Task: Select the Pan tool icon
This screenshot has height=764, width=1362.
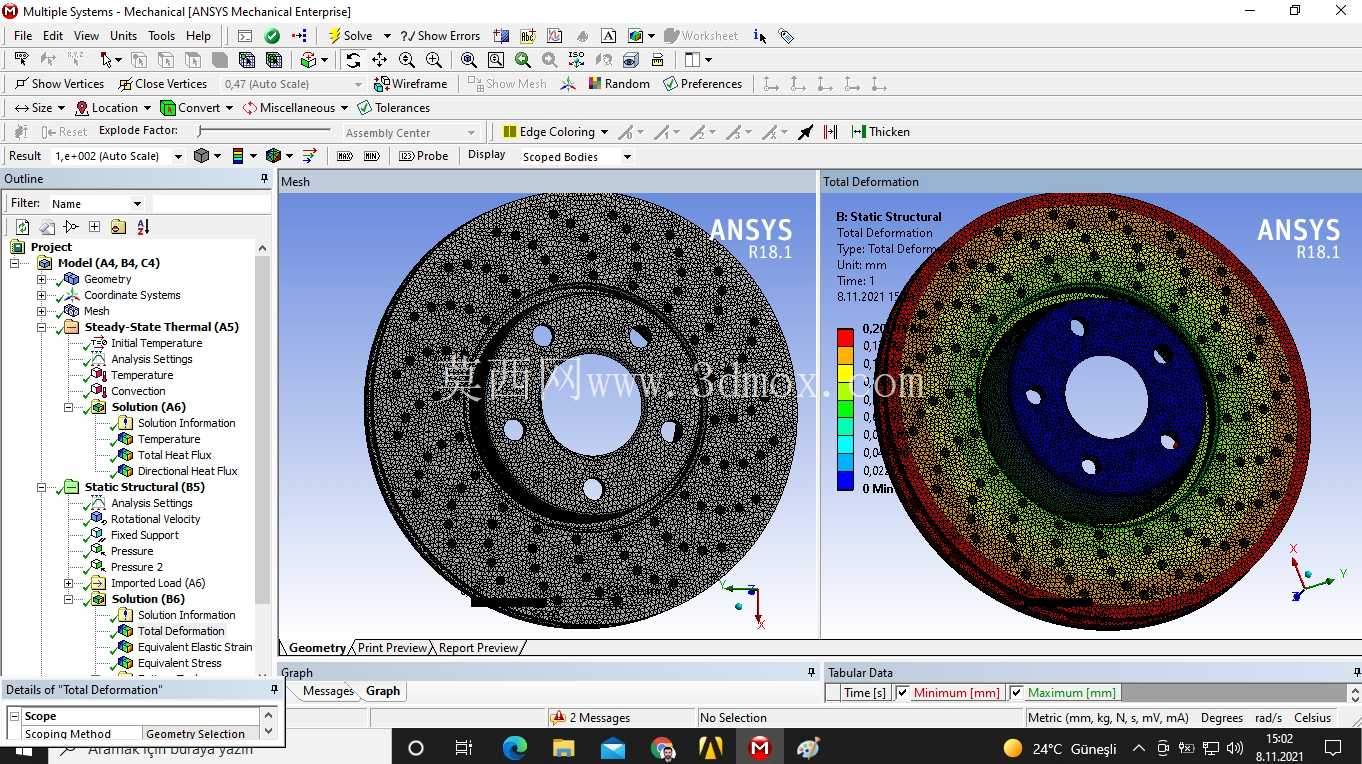Action: tap(380, 60)
